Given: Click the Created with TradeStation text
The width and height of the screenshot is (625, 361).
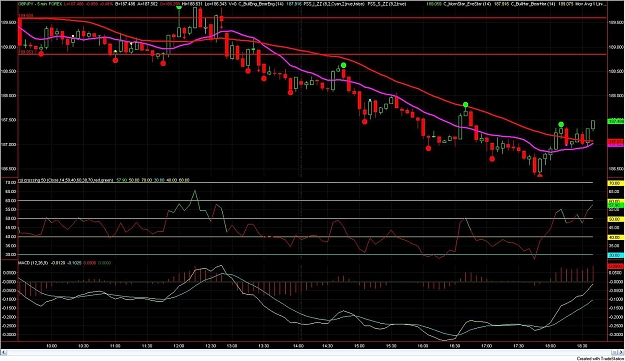Looking at the screenshot, I should click(600, 359).
